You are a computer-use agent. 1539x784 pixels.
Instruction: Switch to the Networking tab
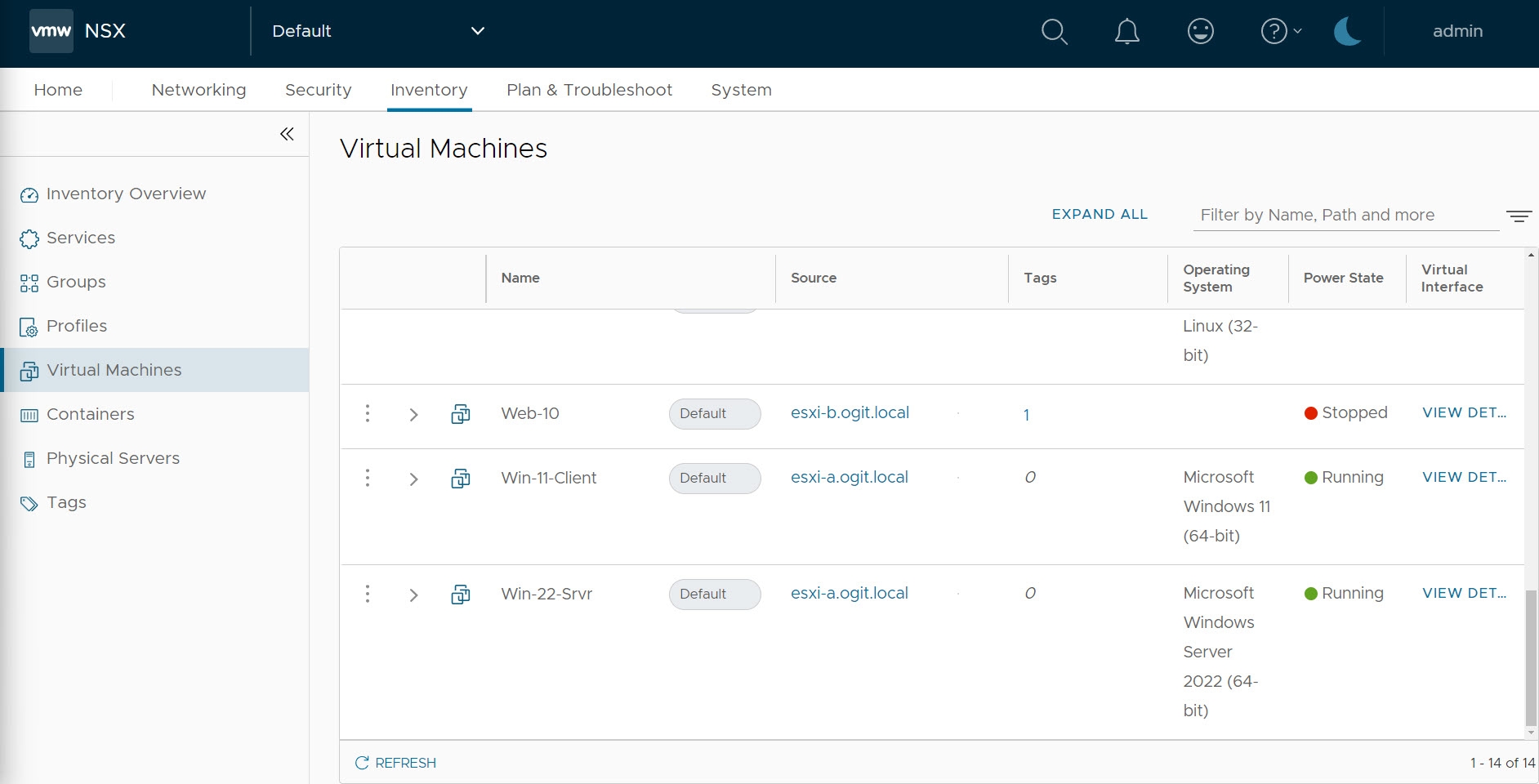click(199, 90)
